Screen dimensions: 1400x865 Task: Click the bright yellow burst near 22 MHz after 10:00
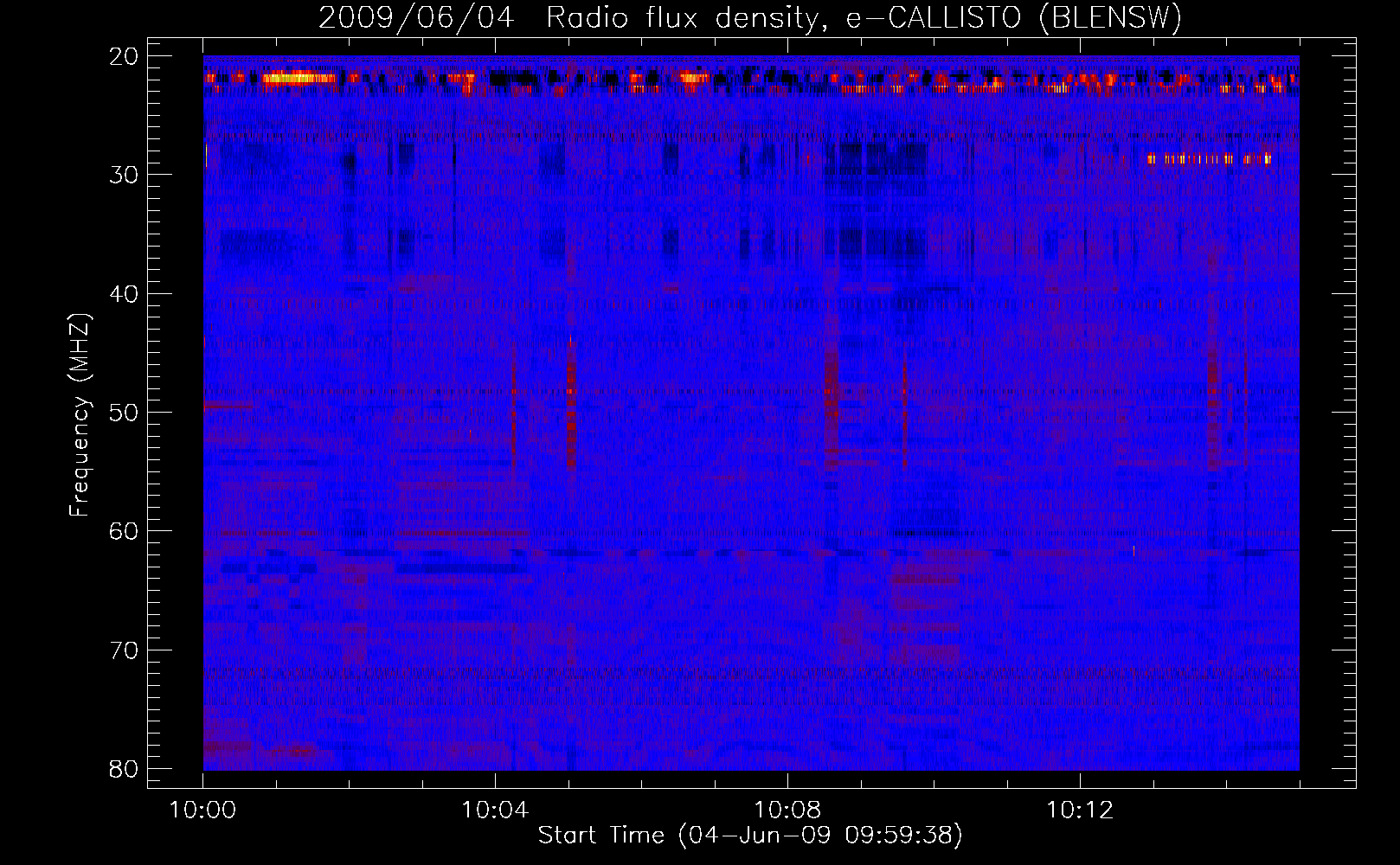pyautogui.click(x=299, y=78)
